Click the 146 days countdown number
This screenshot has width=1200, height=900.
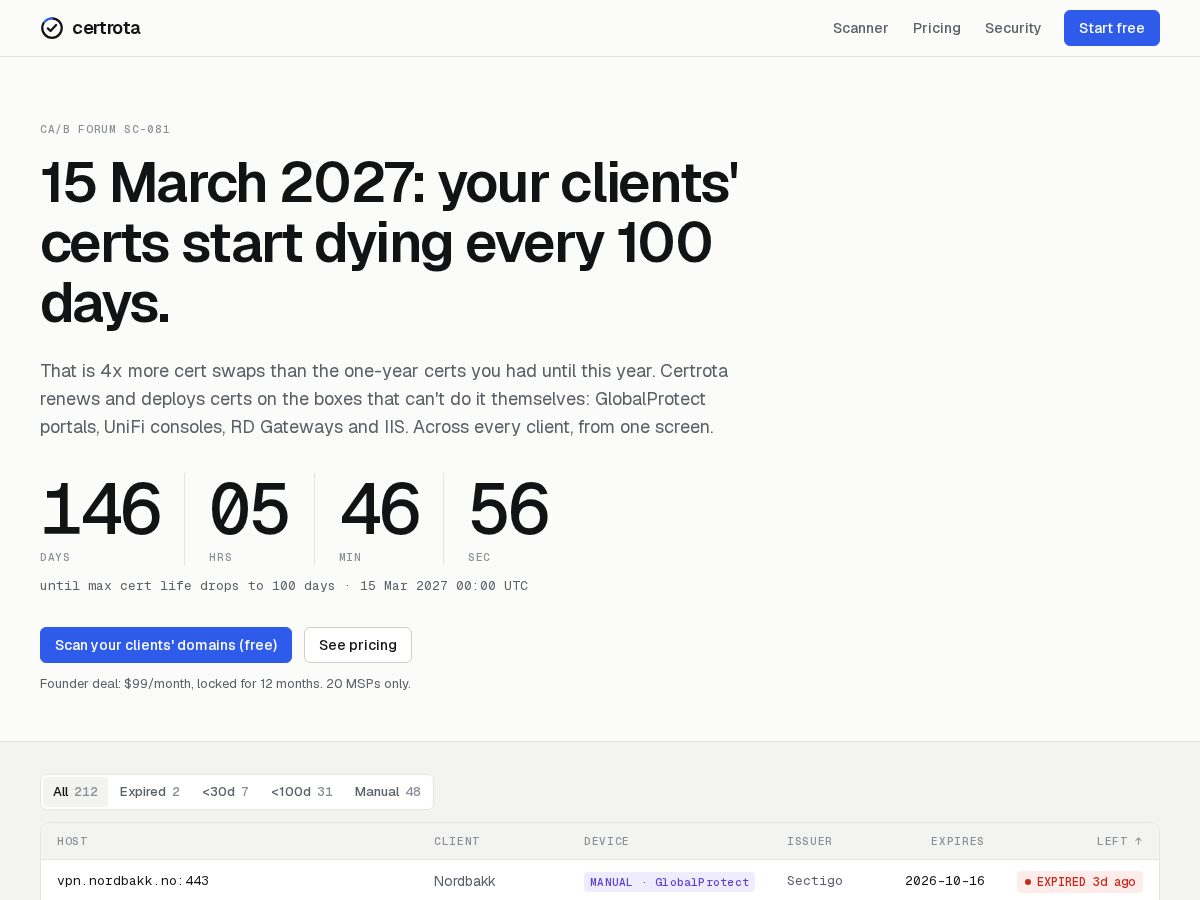tap(100, 510)
